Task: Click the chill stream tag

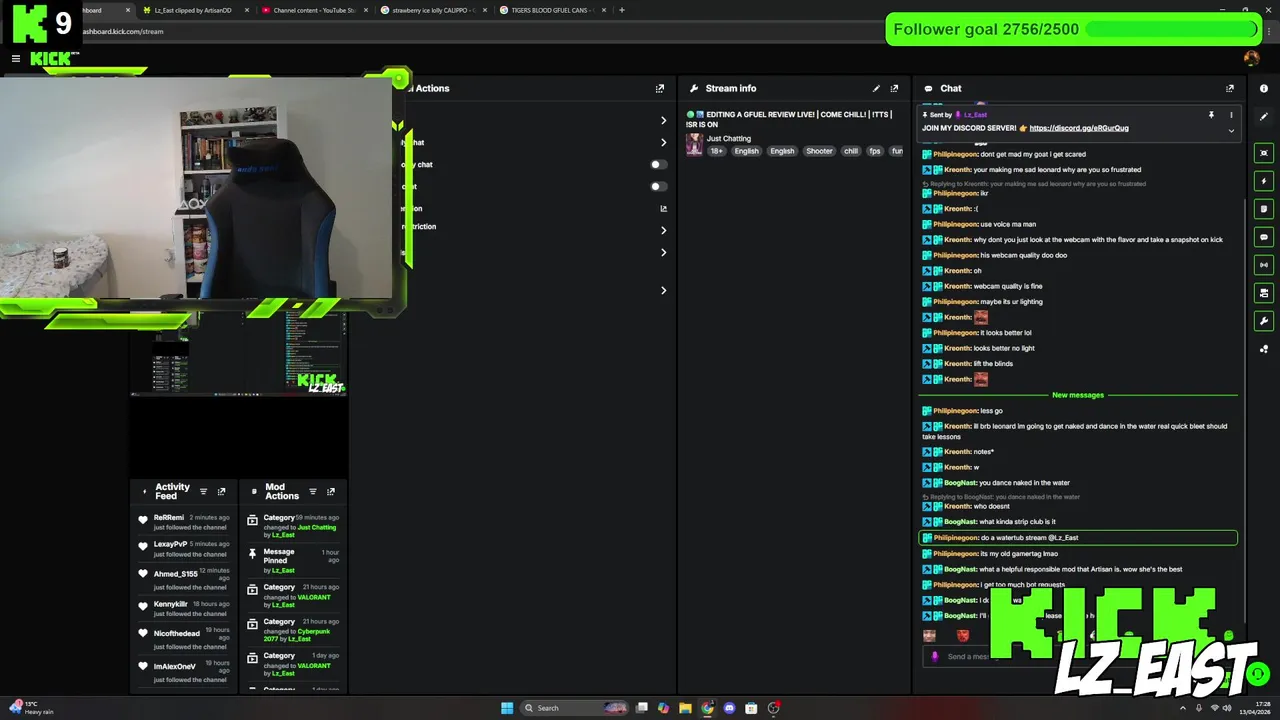Action: (850, 151)
